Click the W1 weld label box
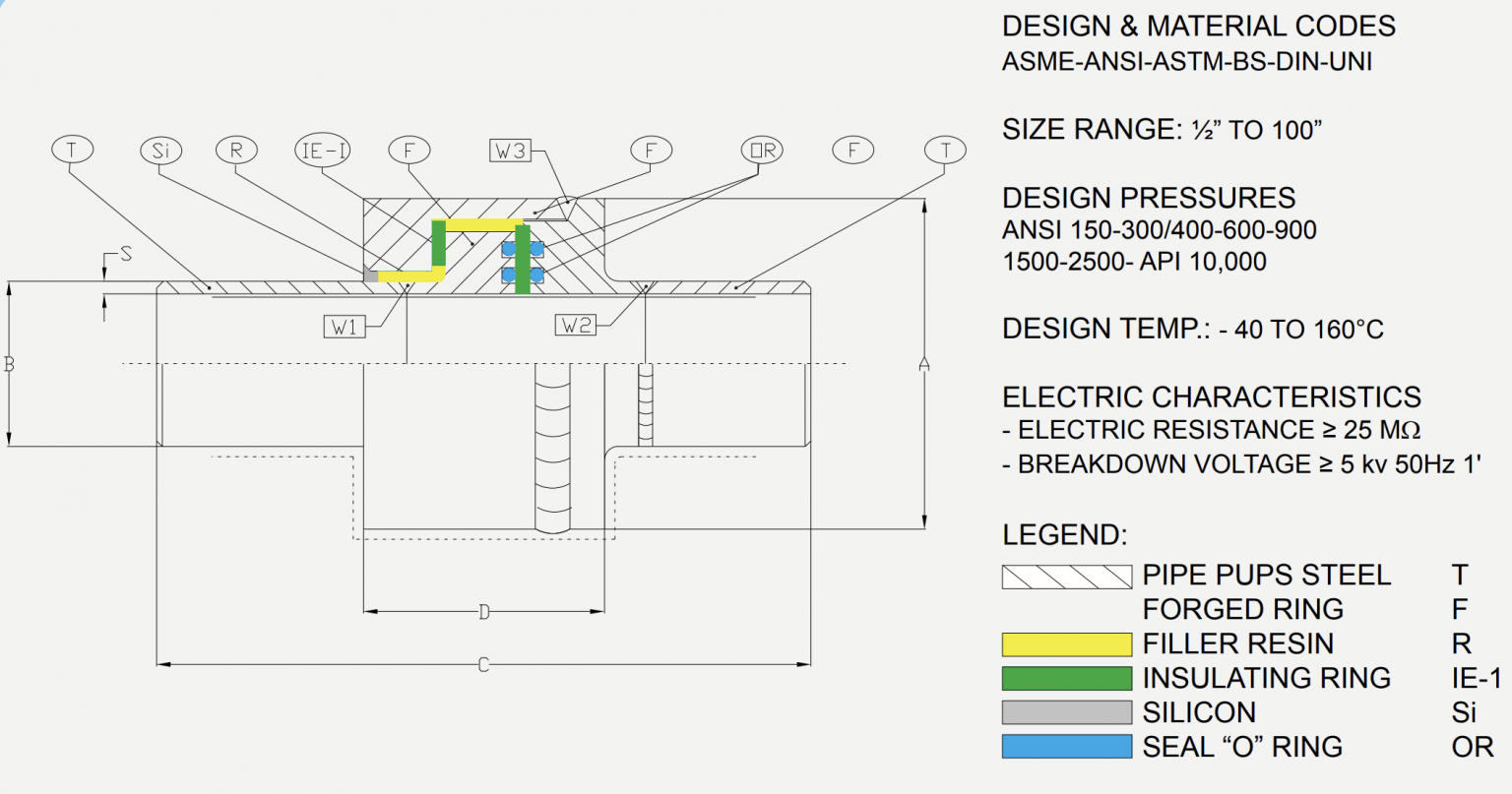1512x794 pixels. (344, 324)
